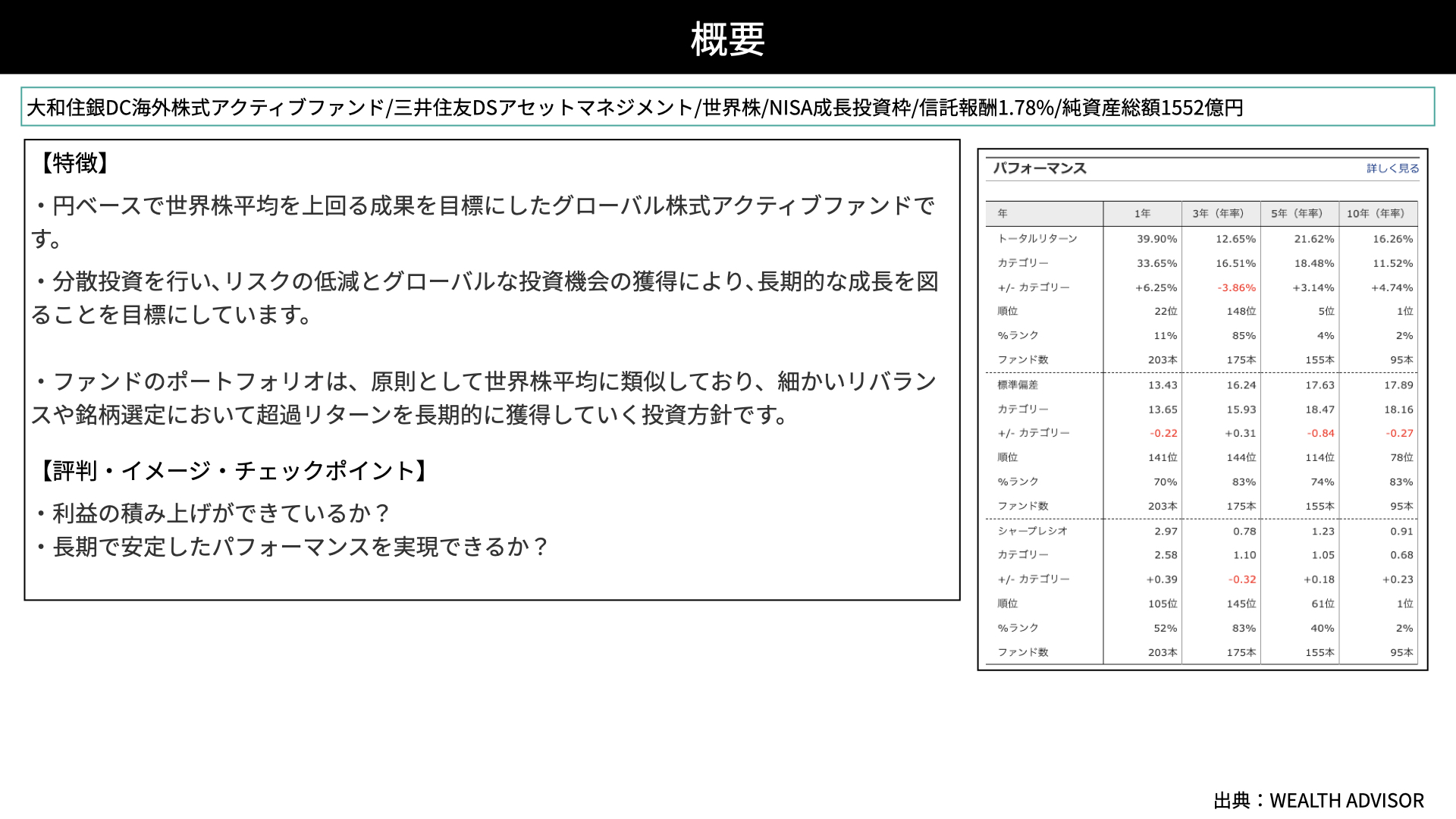Click the 70% percent rank cell

[1166, 482]
